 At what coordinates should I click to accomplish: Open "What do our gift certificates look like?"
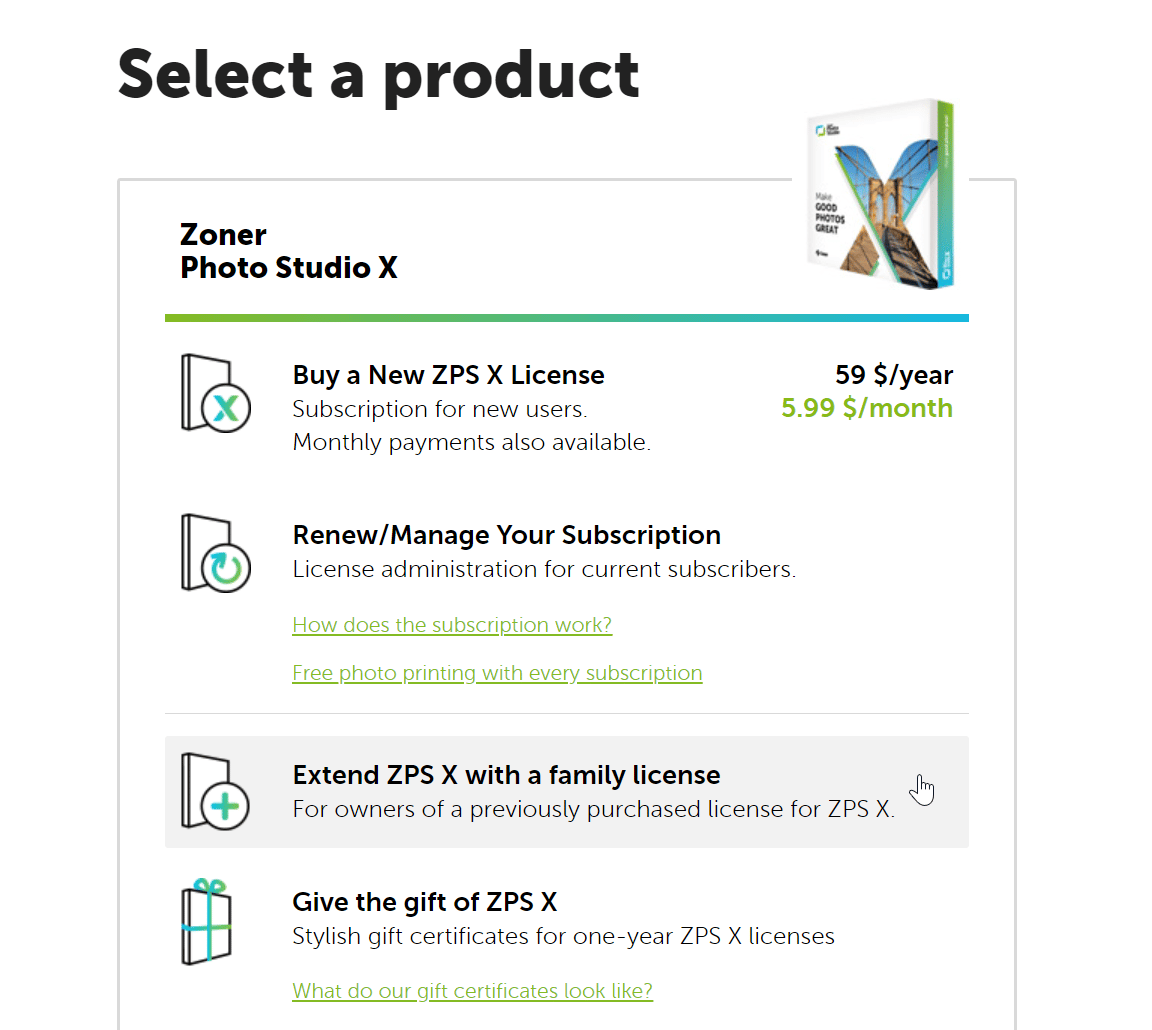click(472, 990)
